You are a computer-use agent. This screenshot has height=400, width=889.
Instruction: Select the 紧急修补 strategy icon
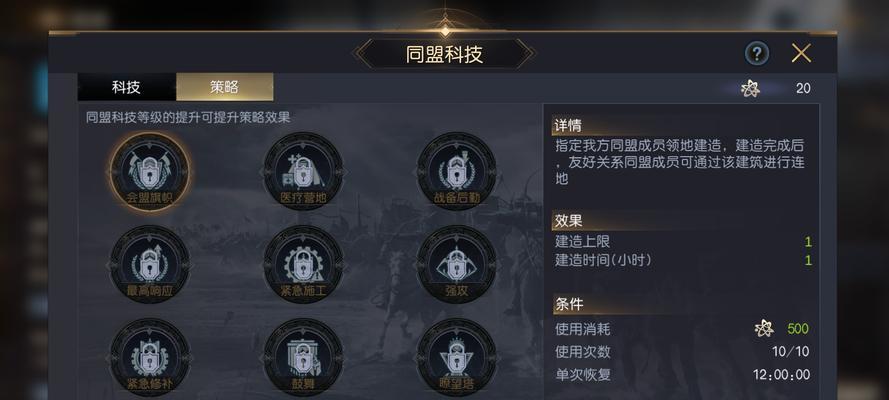click(x=150, y=357)
